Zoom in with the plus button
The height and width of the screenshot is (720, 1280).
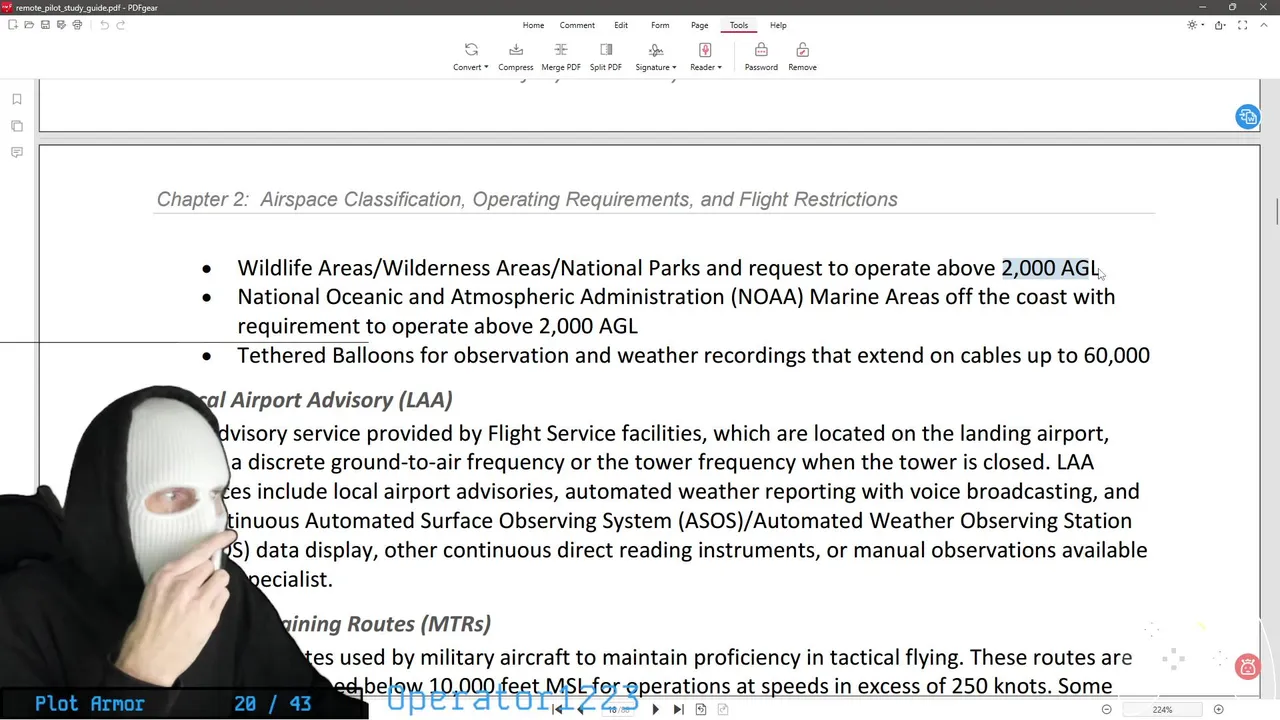click(1218, 709)
